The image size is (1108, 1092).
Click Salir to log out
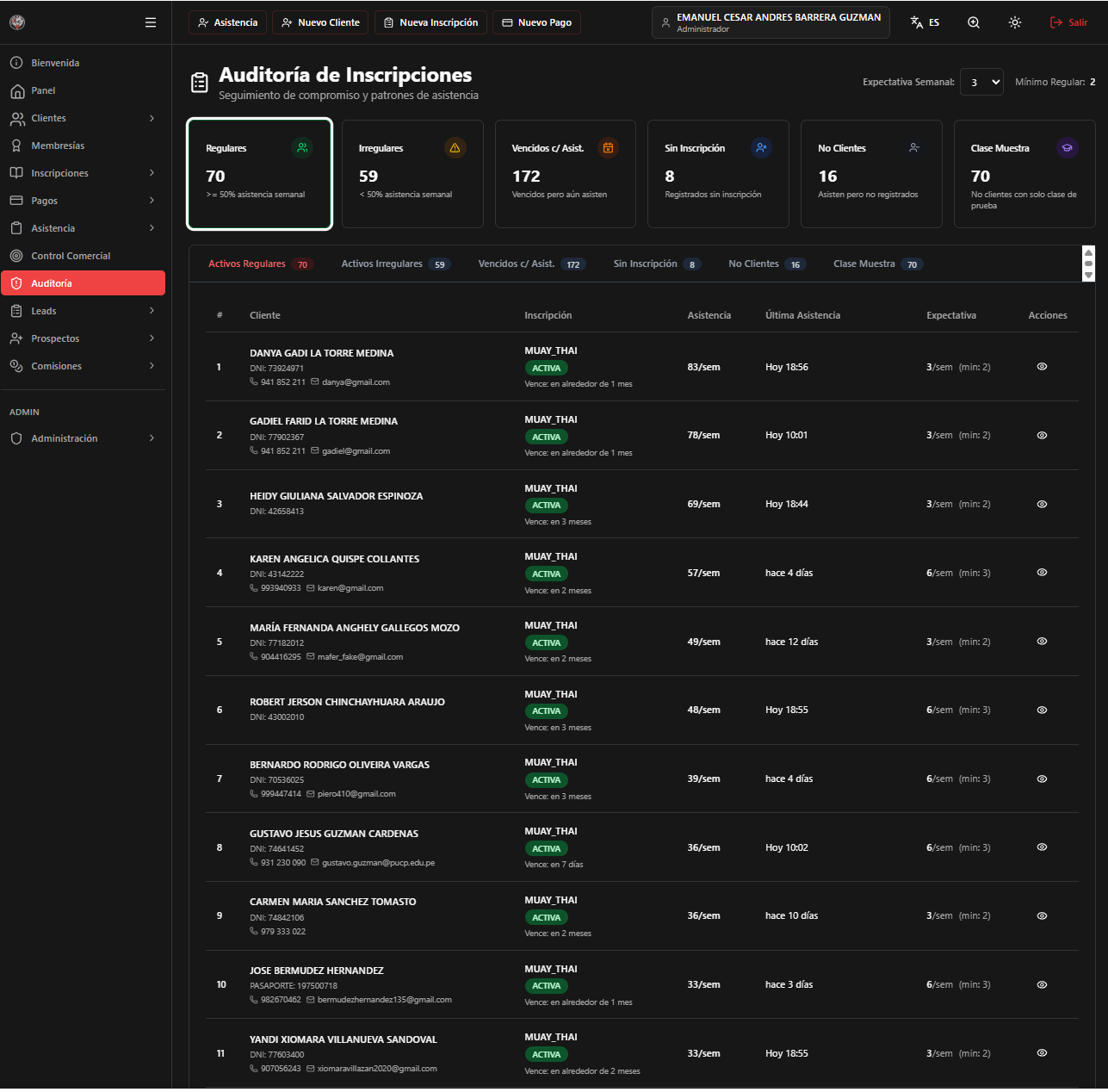1069,22
